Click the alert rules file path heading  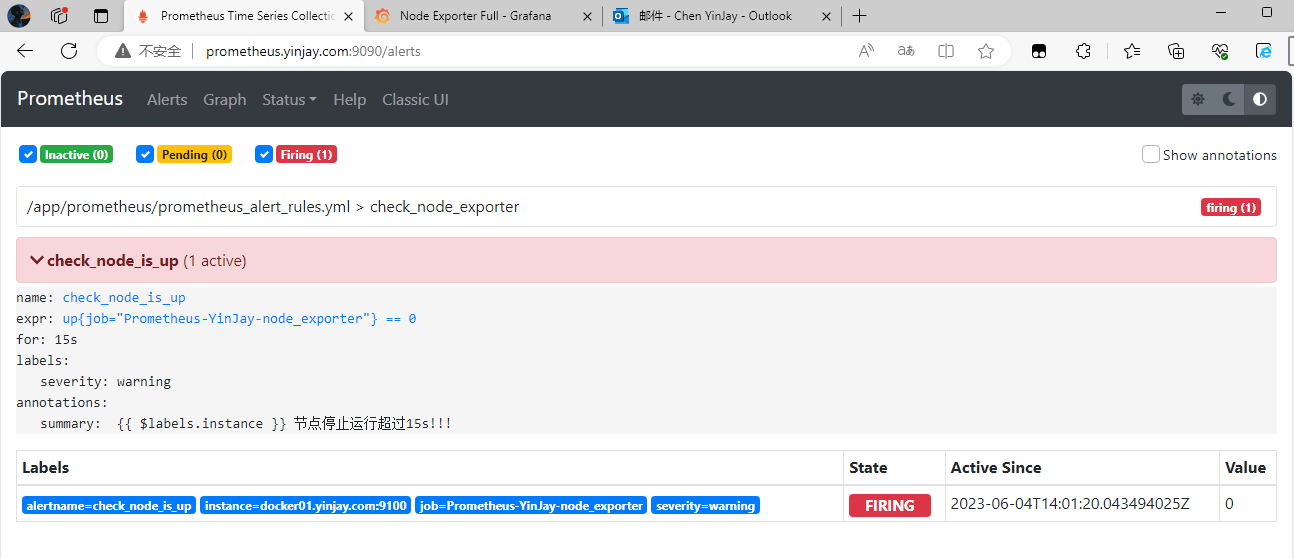273,207
